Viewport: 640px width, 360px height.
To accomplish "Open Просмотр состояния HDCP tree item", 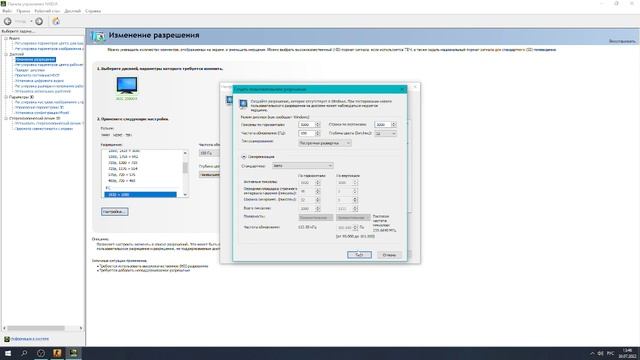I will click(x=37, y=76).
